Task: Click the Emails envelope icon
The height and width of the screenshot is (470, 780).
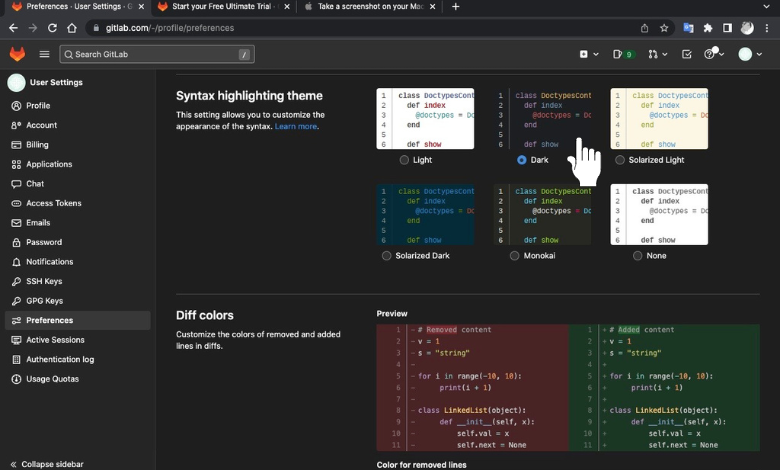Action: [16, 223]
